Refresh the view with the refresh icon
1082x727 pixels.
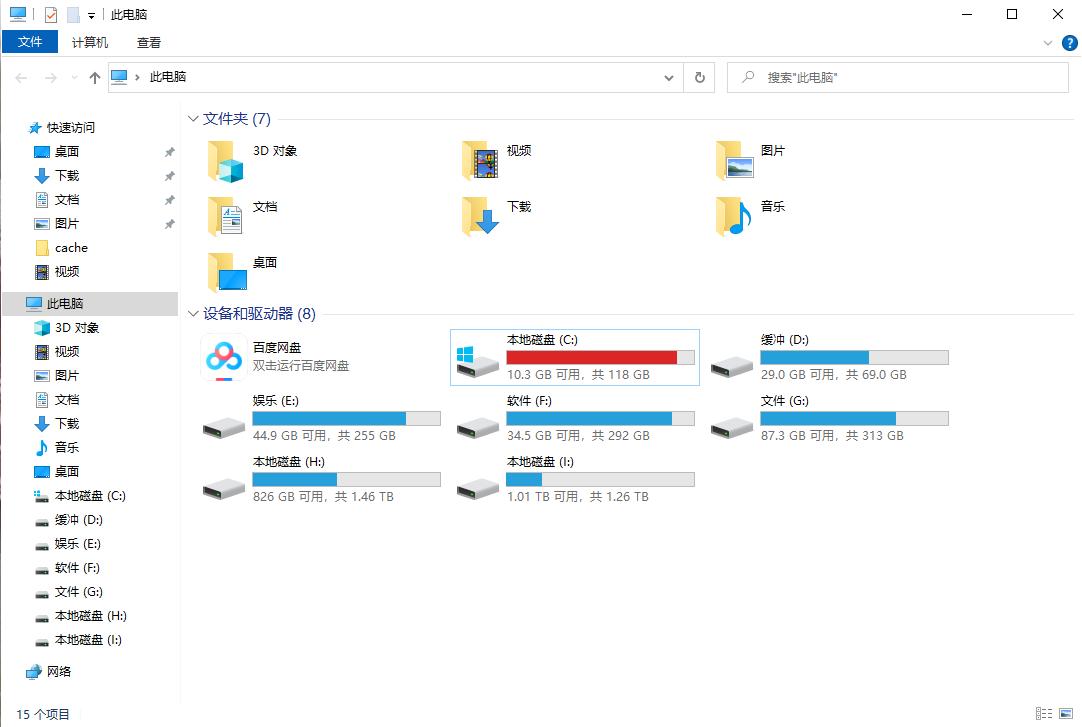[x=699, y=77]
